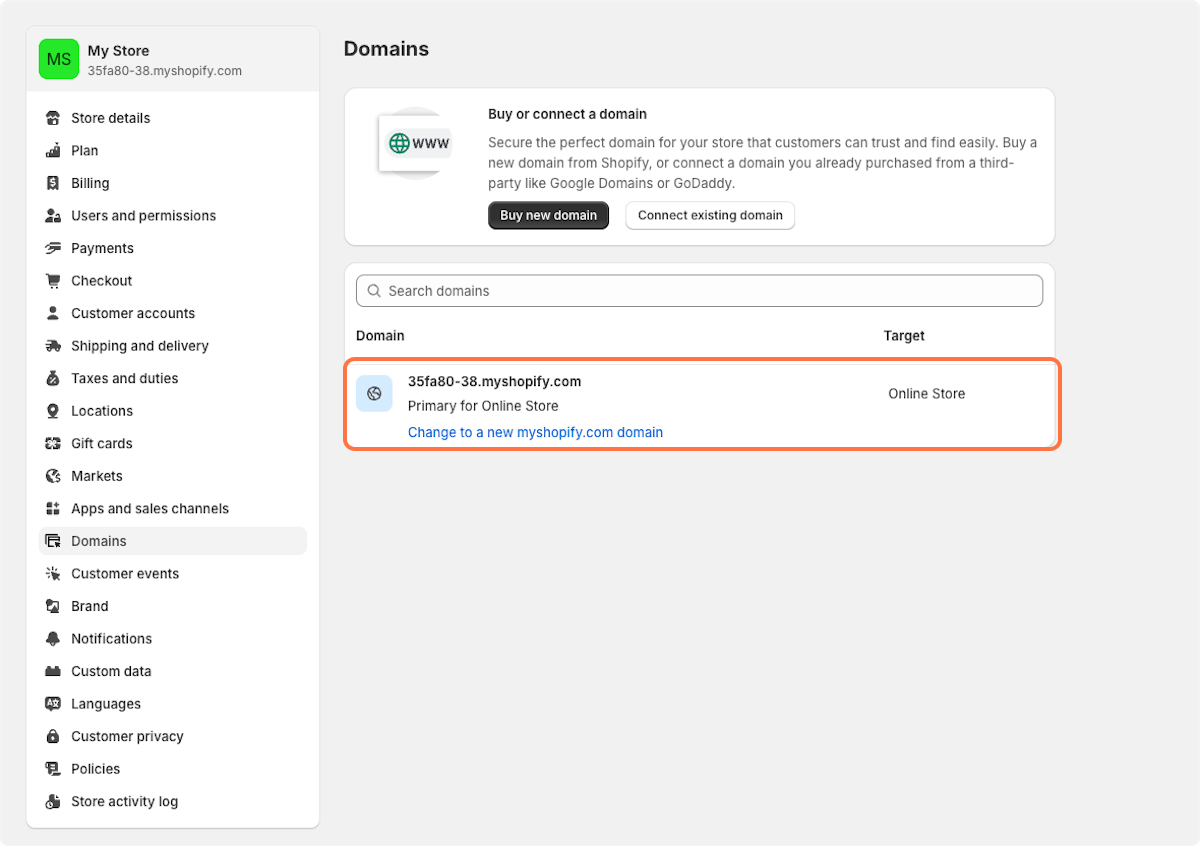The width and height of the screenshot is (1200, 846).
Task: Click the Customer privacy lock icon
Action: (x=53, y=736)
